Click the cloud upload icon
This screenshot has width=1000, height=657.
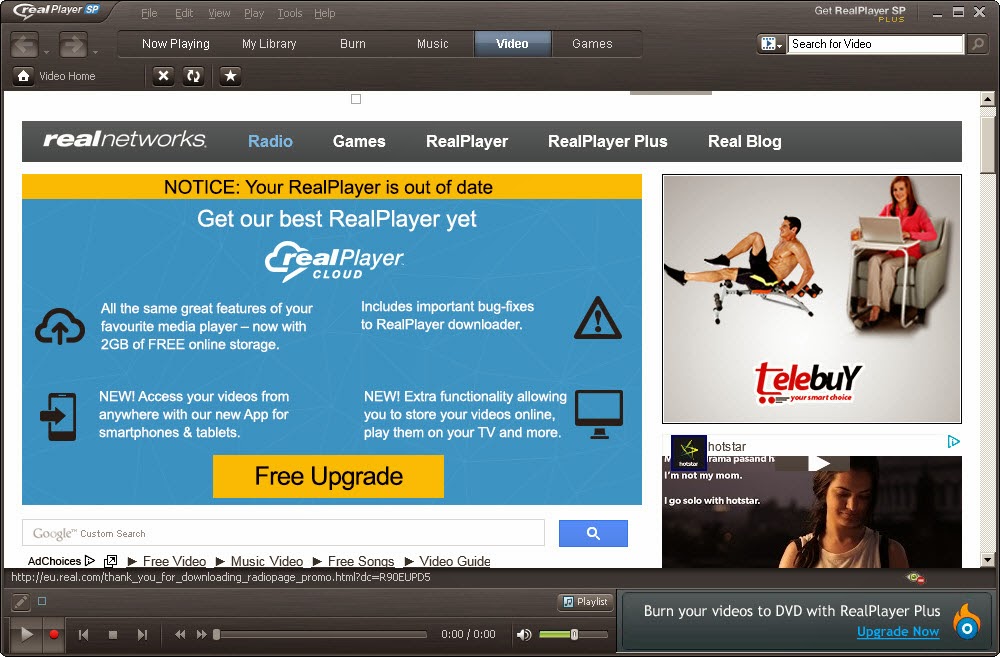[60, 327]
